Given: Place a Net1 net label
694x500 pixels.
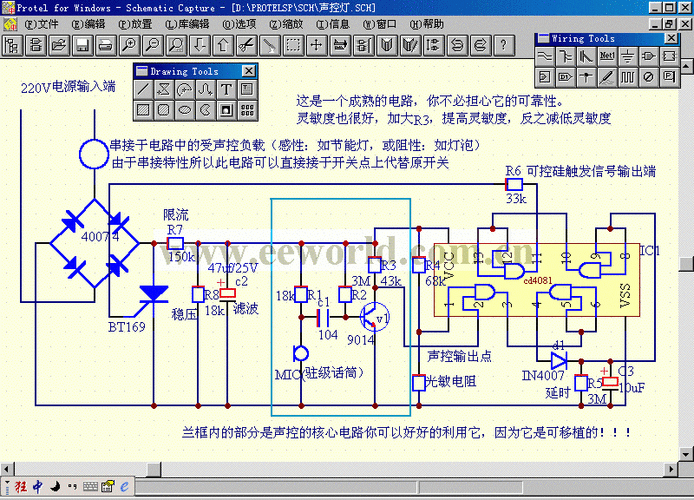Looking at the screenshot, I should (x=607, y=57).
